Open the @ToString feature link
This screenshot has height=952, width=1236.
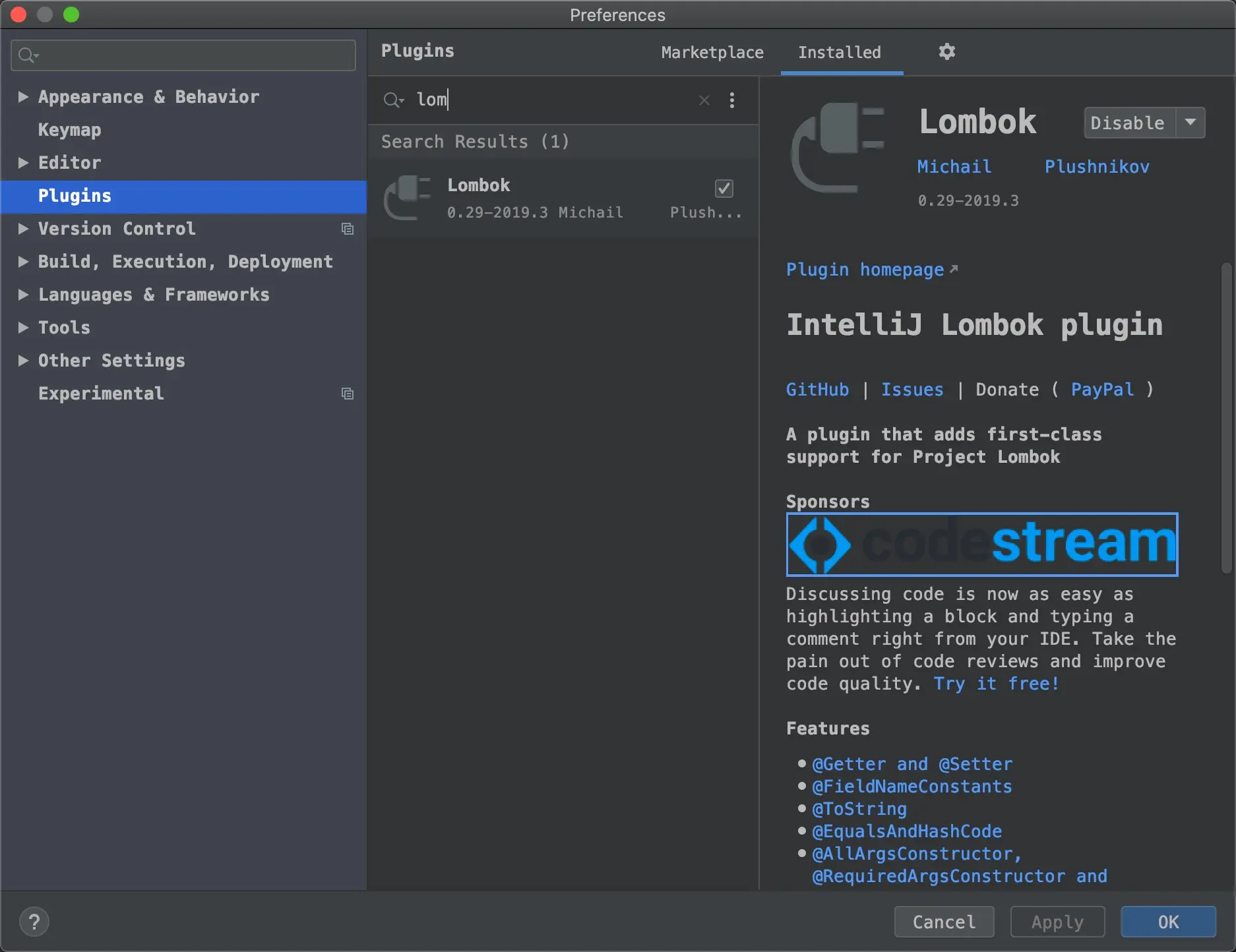coord(859,809)
